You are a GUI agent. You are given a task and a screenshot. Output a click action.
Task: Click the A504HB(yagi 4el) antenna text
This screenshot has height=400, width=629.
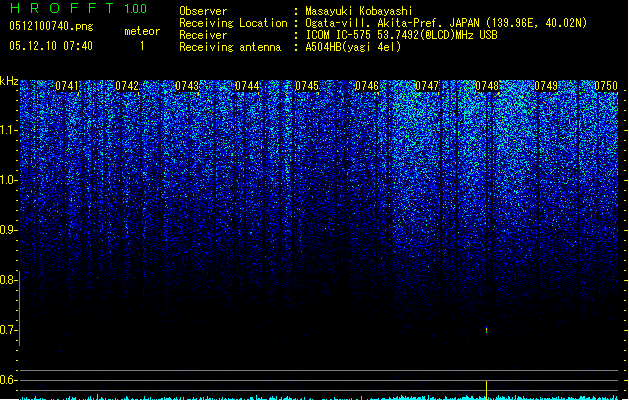point(353,47)
